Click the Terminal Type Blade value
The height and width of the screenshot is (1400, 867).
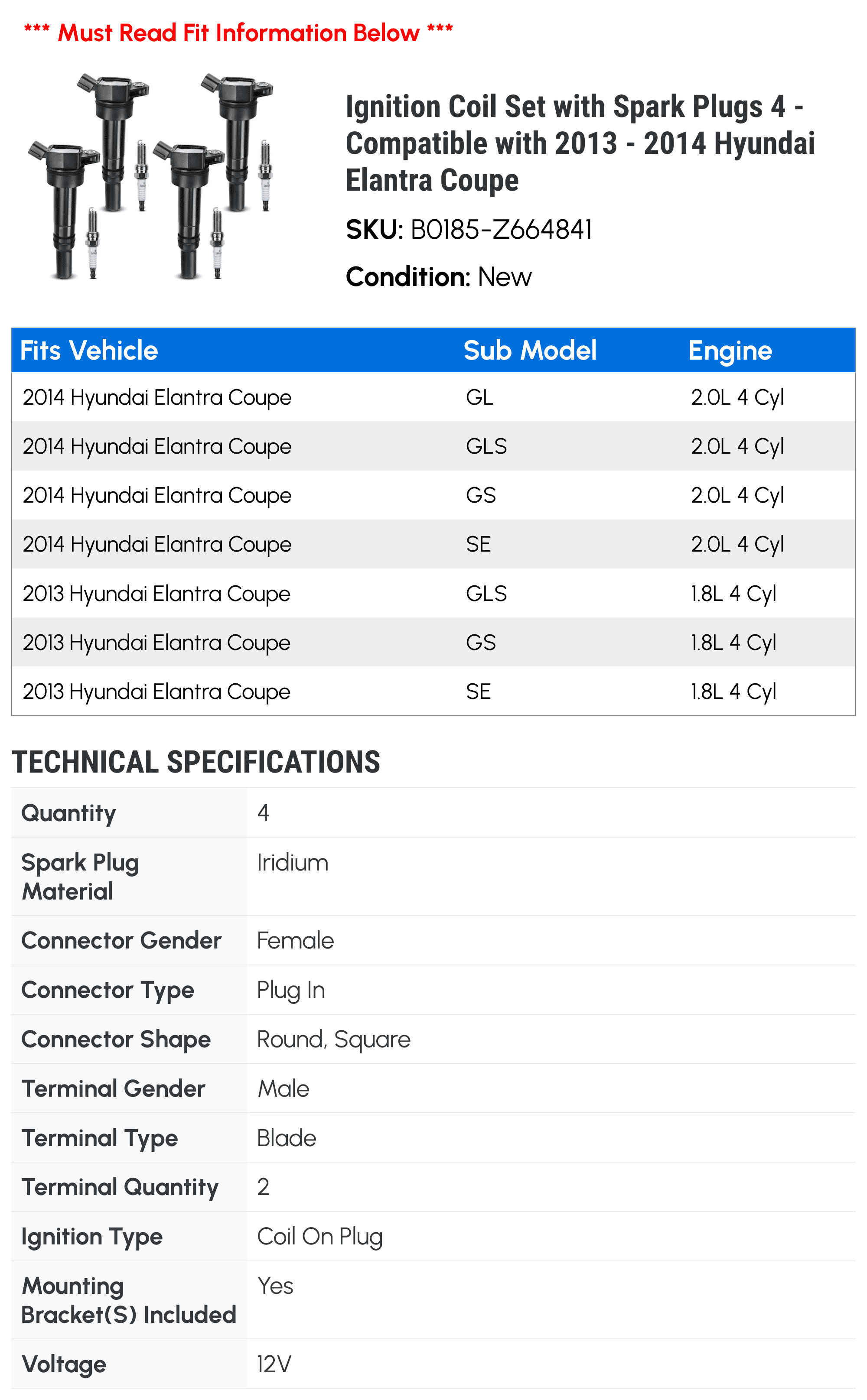[286, 1137]
